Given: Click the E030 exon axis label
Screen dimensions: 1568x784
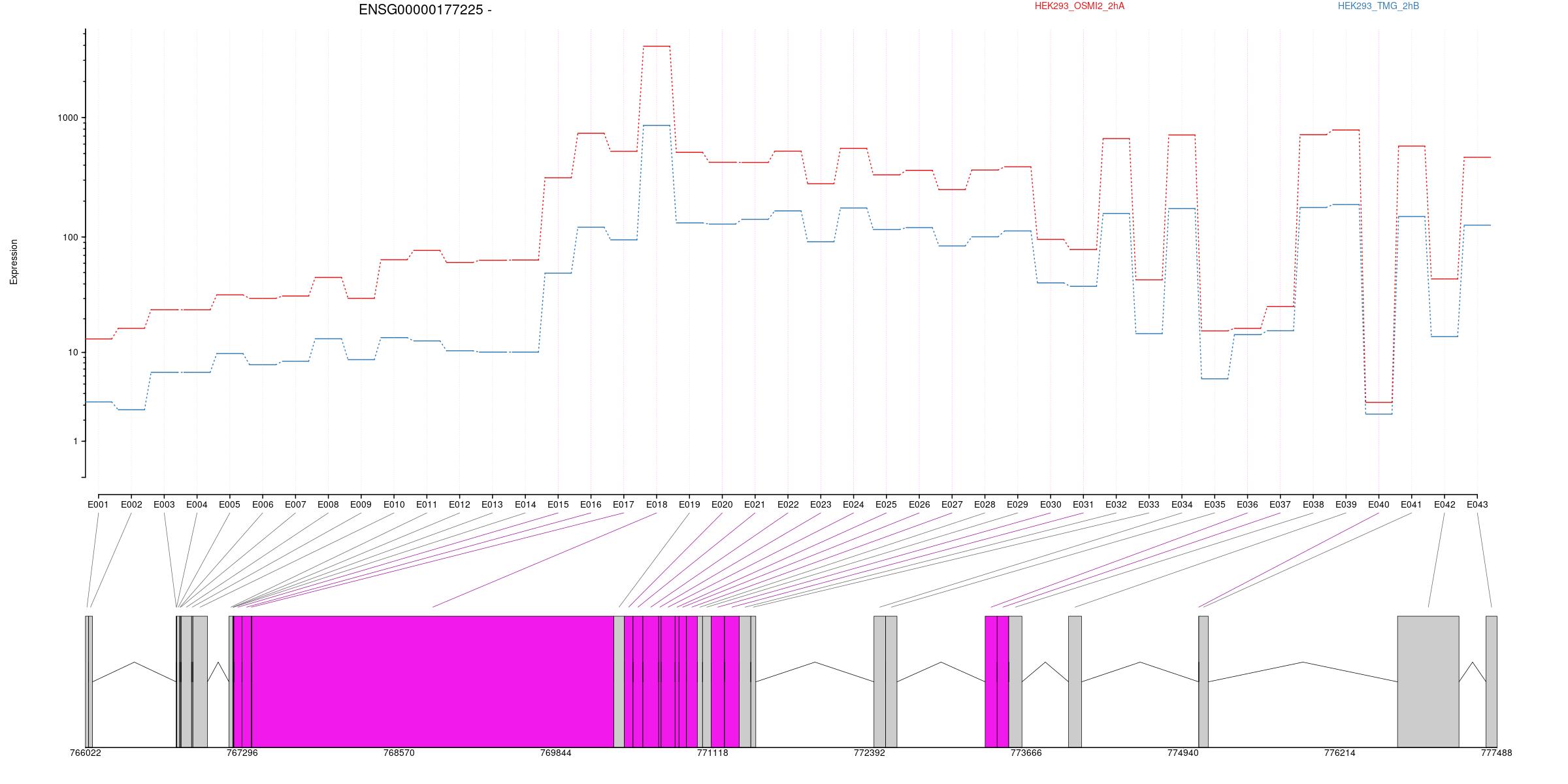Looking at the screenshot, I should [1051, 504].
